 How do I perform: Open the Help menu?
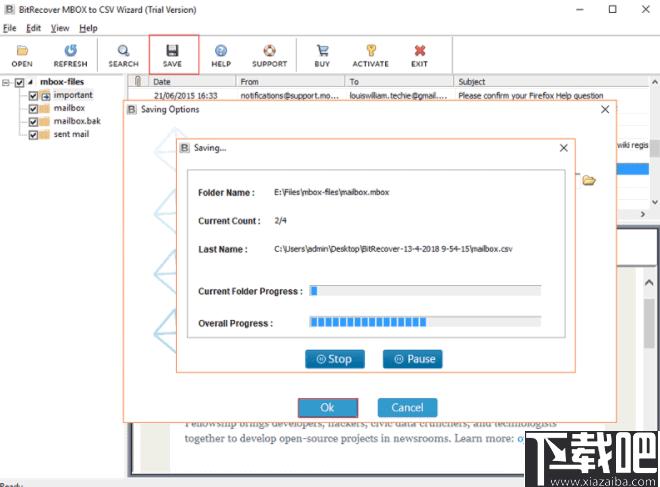coord(88,28)
